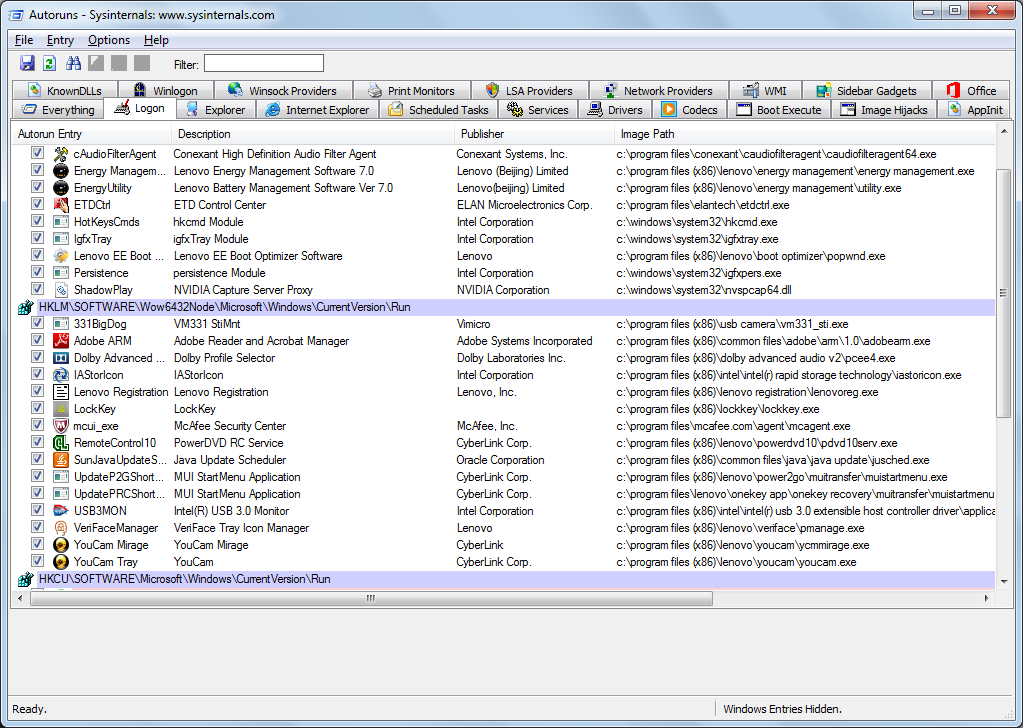Click inside the Filter text field
The image size is (1023, 728).
coord(263,64)
